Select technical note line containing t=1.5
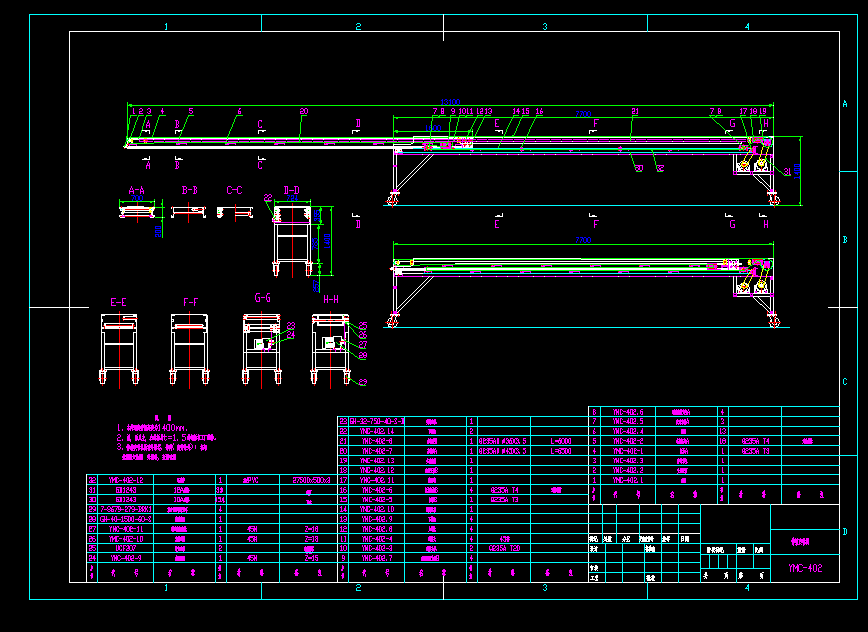The image size is (868, 632). [167, 437]
